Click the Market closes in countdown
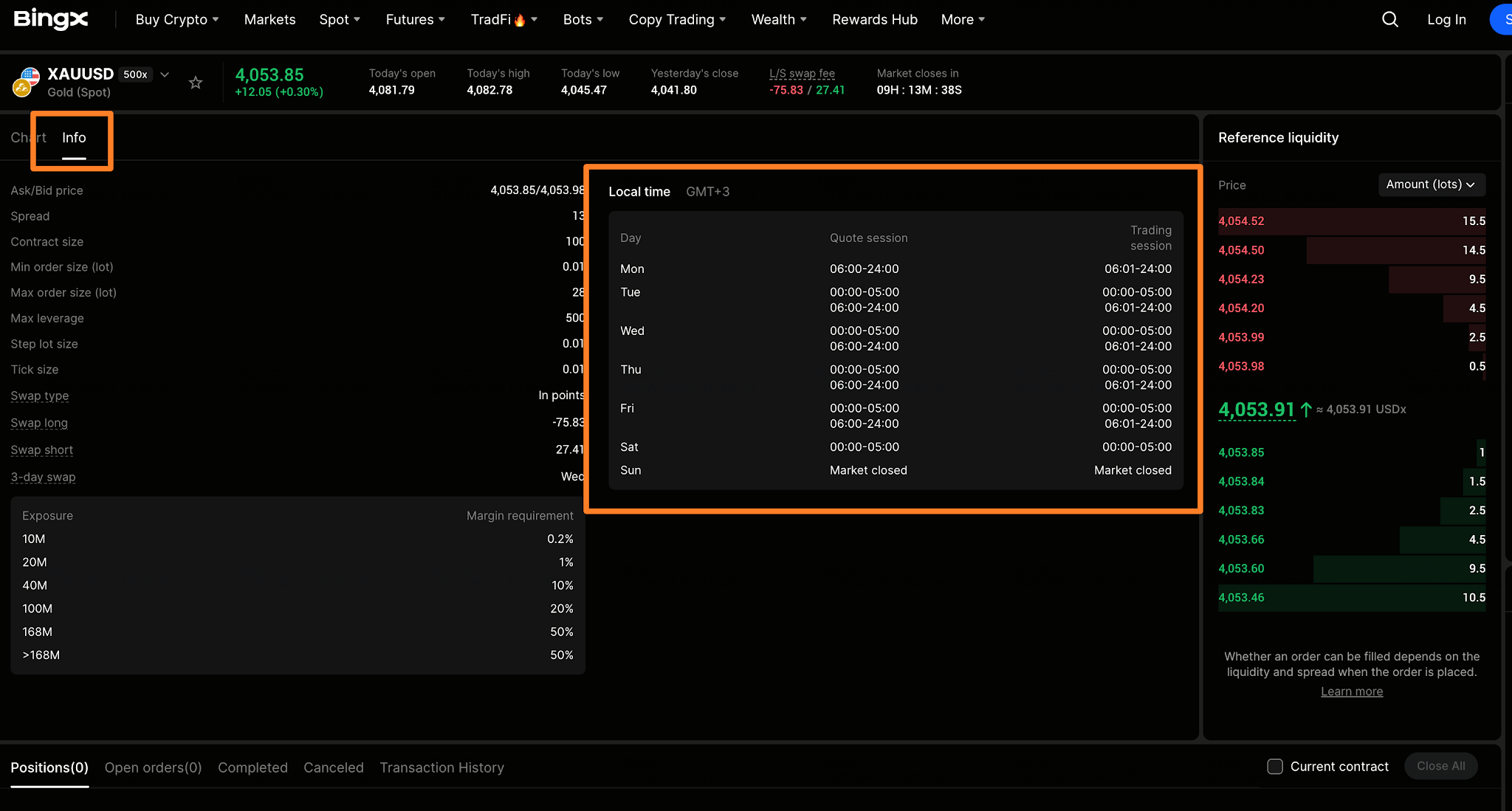1512x811 pixels. [919, 90]
